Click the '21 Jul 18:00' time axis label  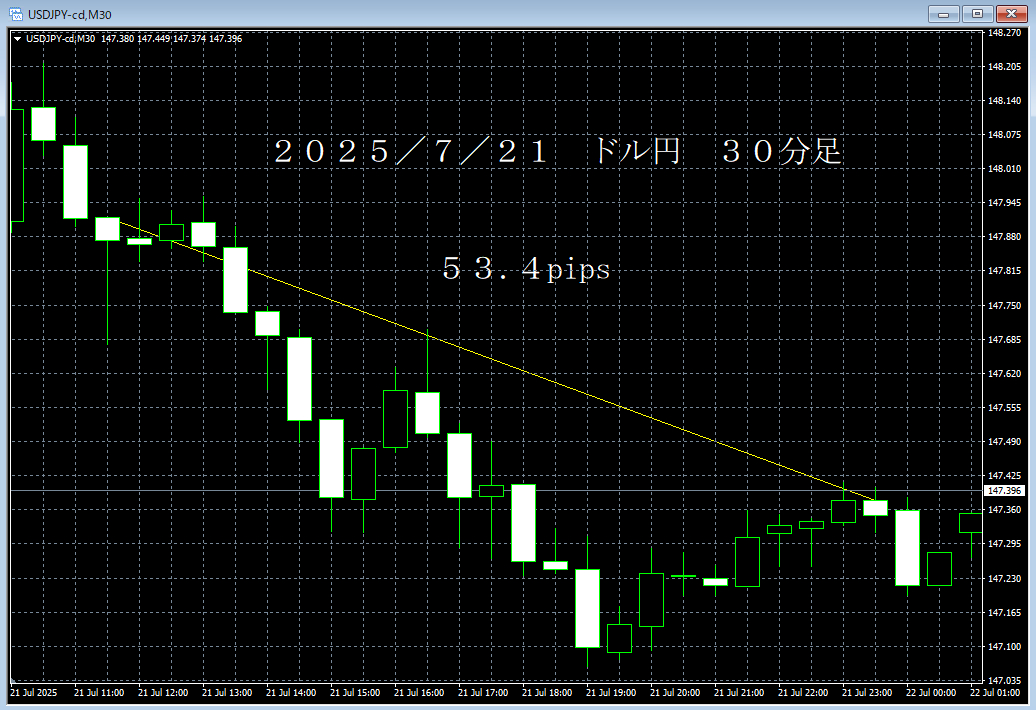tap(548, 693)
